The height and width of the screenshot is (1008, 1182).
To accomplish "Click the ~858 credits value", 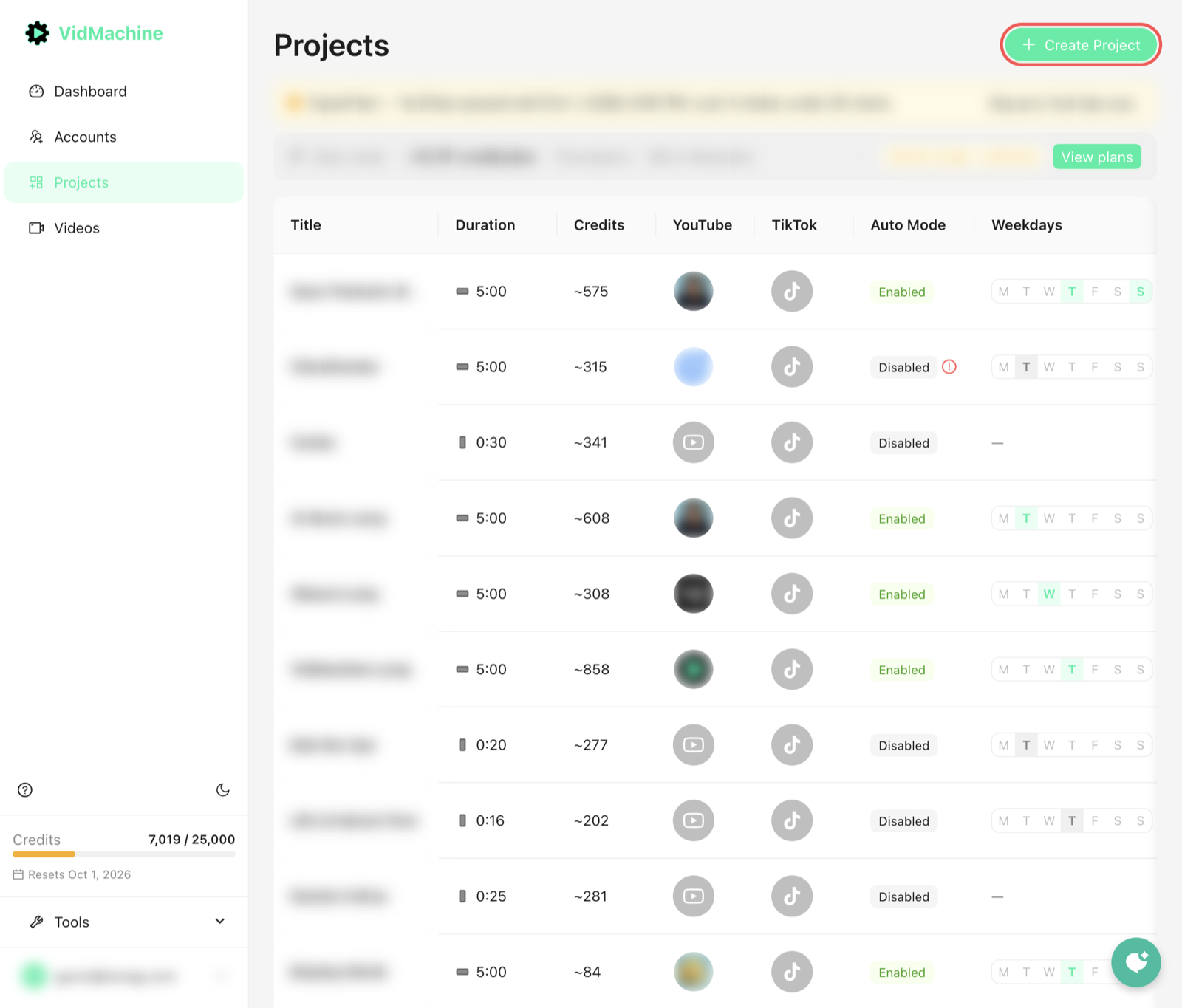I will point(592,670).
